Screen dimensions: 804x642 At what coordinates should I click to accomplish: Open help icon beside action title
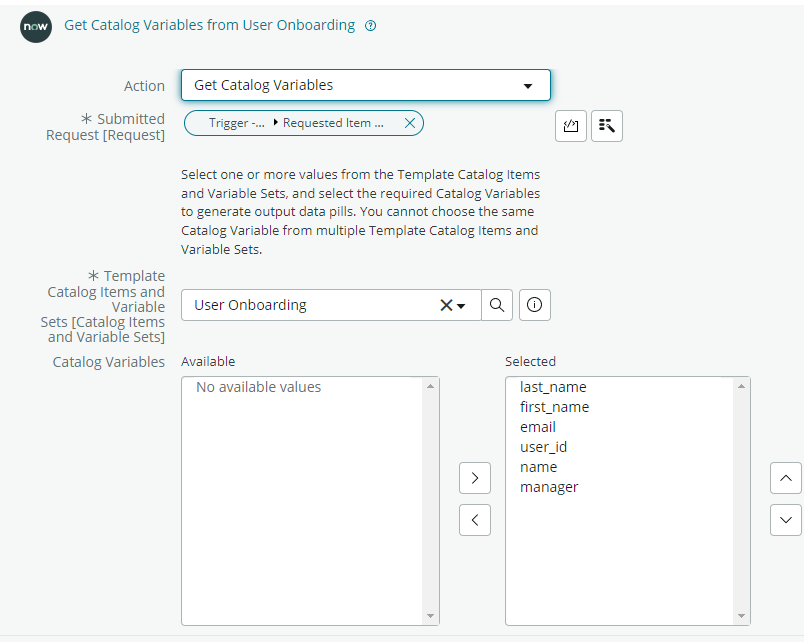(x=370, y=26)
